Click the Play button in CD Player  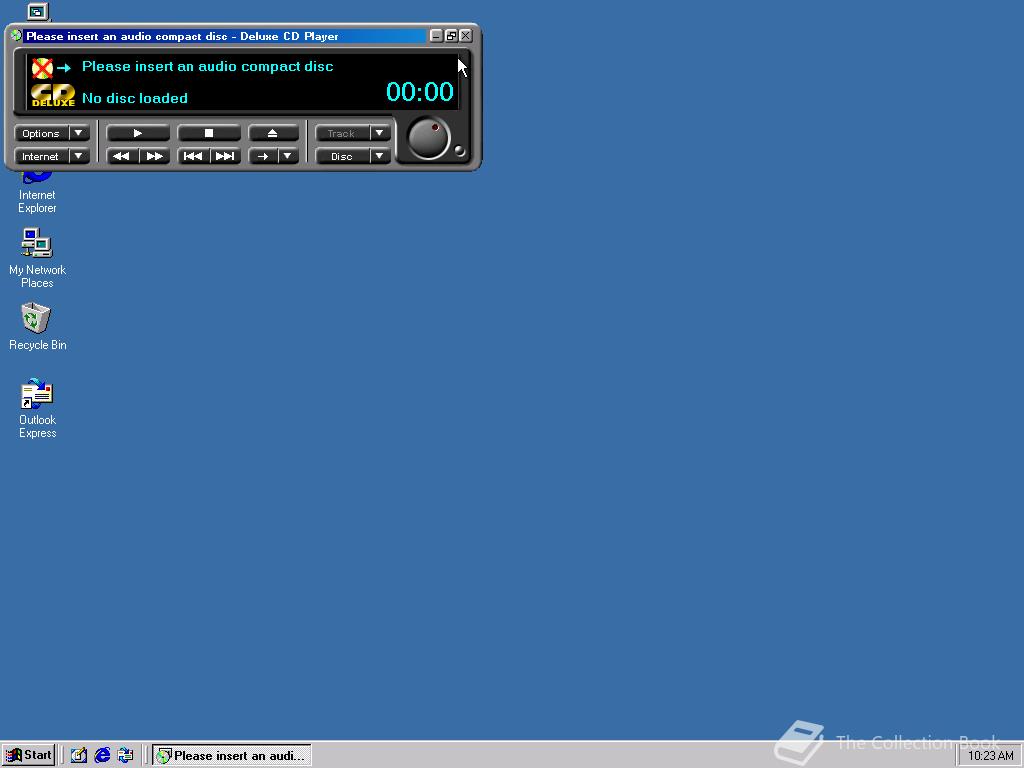tap(138, 133)
